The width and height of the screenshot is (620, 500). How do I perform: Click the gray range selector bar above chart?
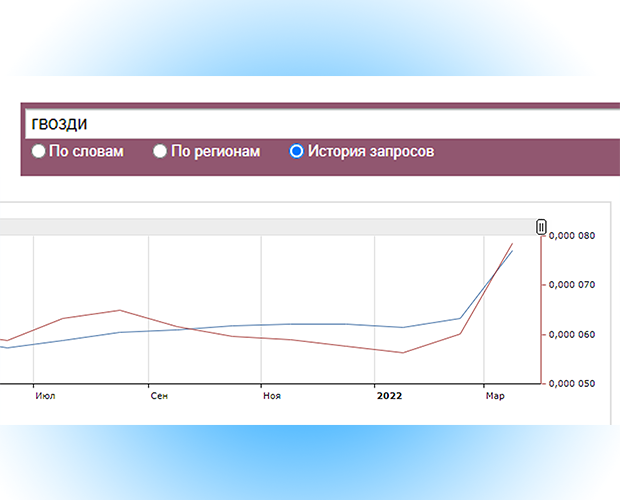pyautogui.click(x=270, y=227)
